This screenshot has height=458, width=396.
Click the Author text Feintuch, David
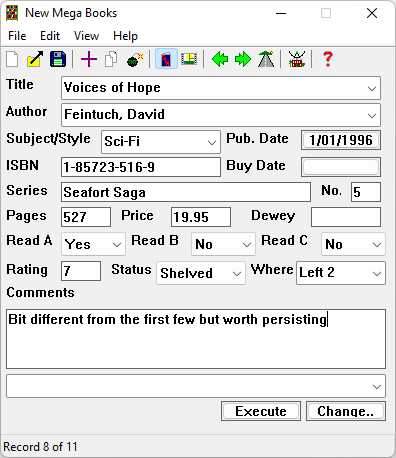pyautogui.click(x=114, y=115)
